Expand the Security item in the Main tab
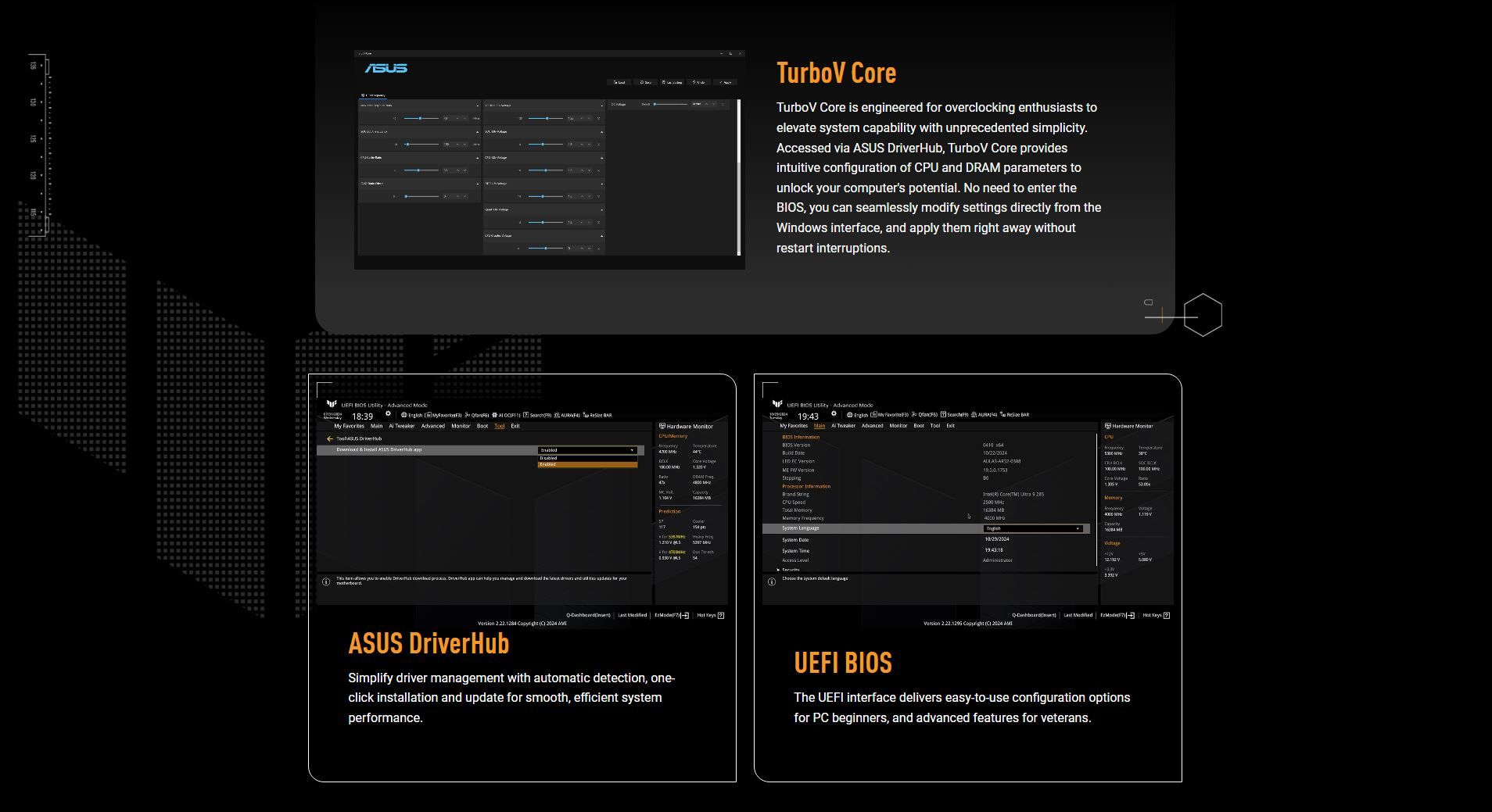The height and width of the screenshot is (812, 1492). (790, 570)
